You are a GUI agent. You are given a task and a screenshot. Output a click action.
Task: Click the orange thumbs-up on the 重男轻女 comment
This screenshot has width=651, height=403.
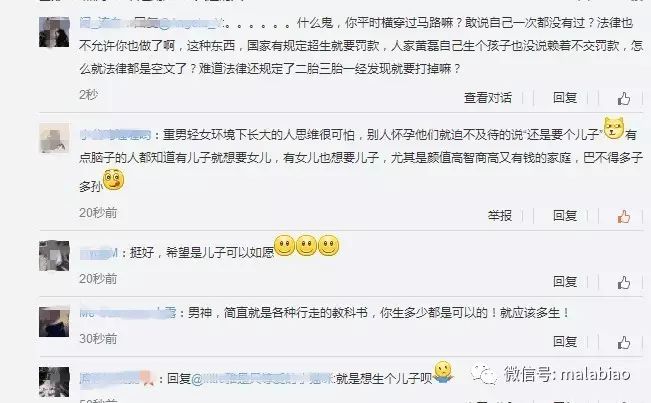[x=623, y=217]
